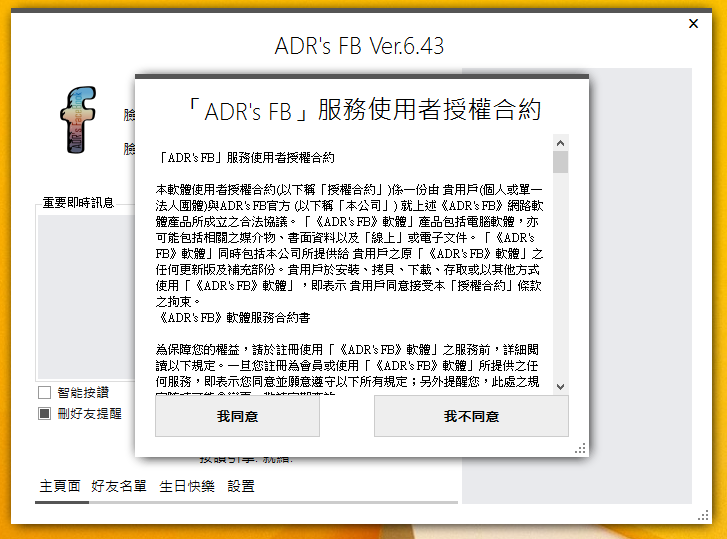Enable the 智能按讚 checkbox
This screenshot has height=539, width=727.
45,393
